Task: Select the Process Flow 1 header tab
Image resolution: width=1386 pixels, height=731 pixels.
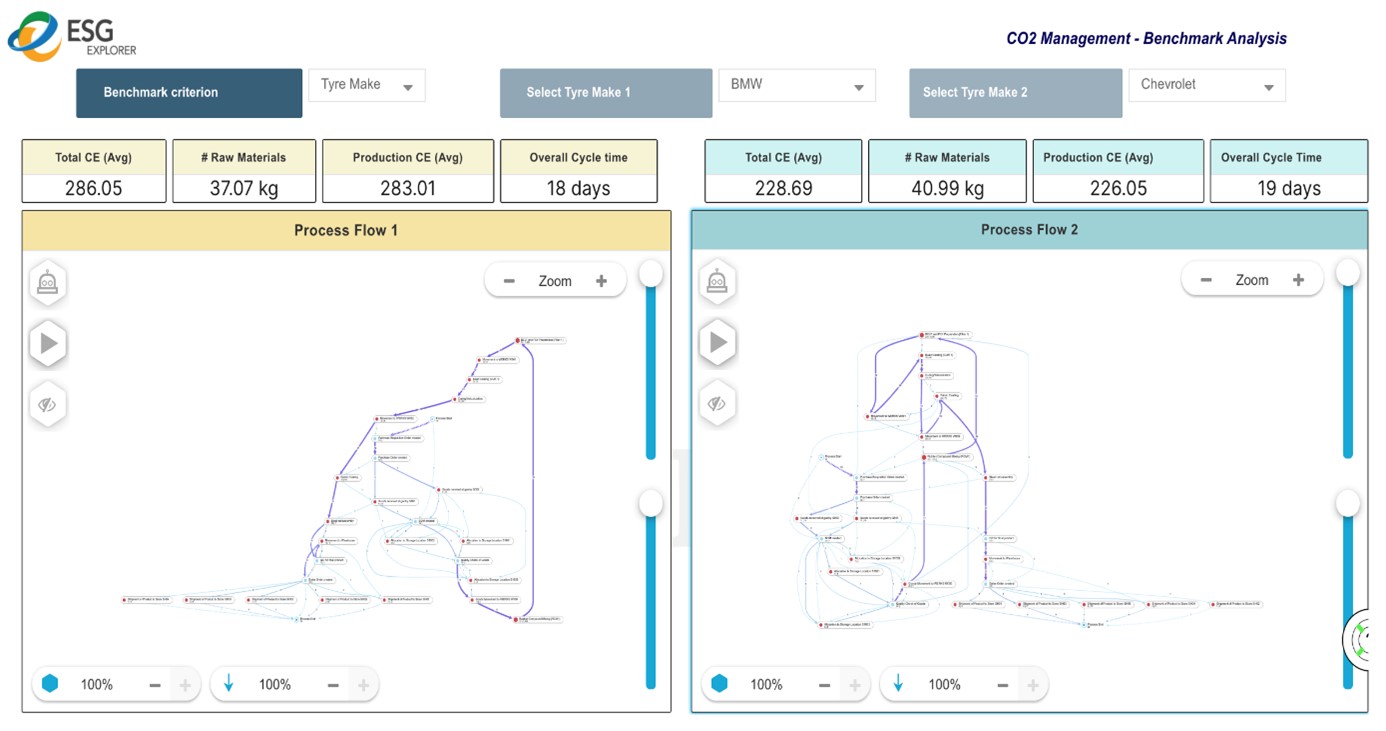Action: pos(346,231)
